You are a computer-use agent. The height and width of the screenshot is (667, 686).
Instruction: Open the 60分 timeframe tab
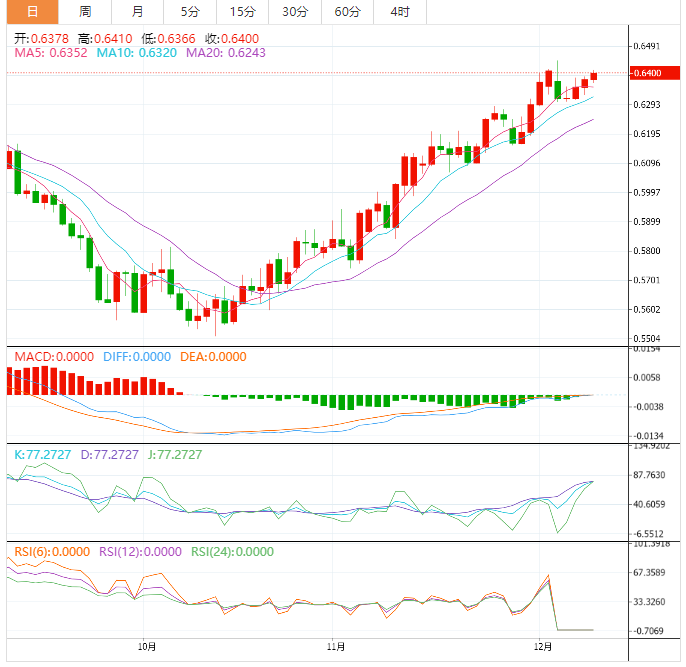pos(347,11)
